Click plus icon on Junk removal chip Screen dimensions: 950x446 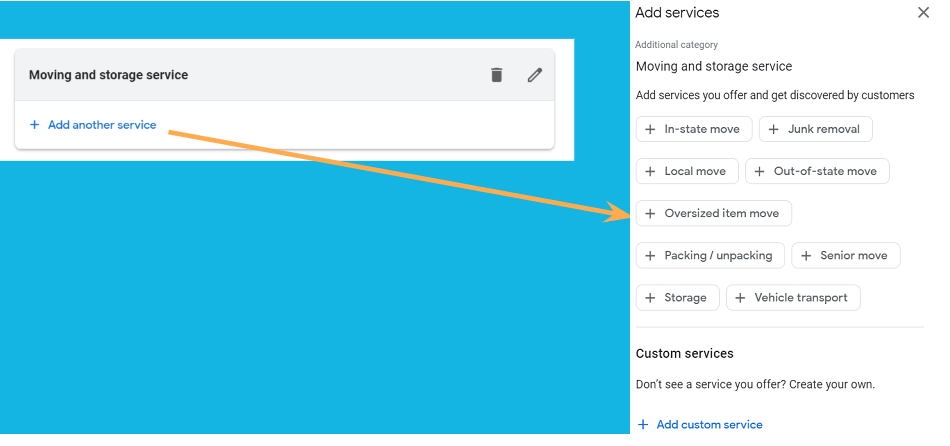pyautogui.click(x=774, y=129)
